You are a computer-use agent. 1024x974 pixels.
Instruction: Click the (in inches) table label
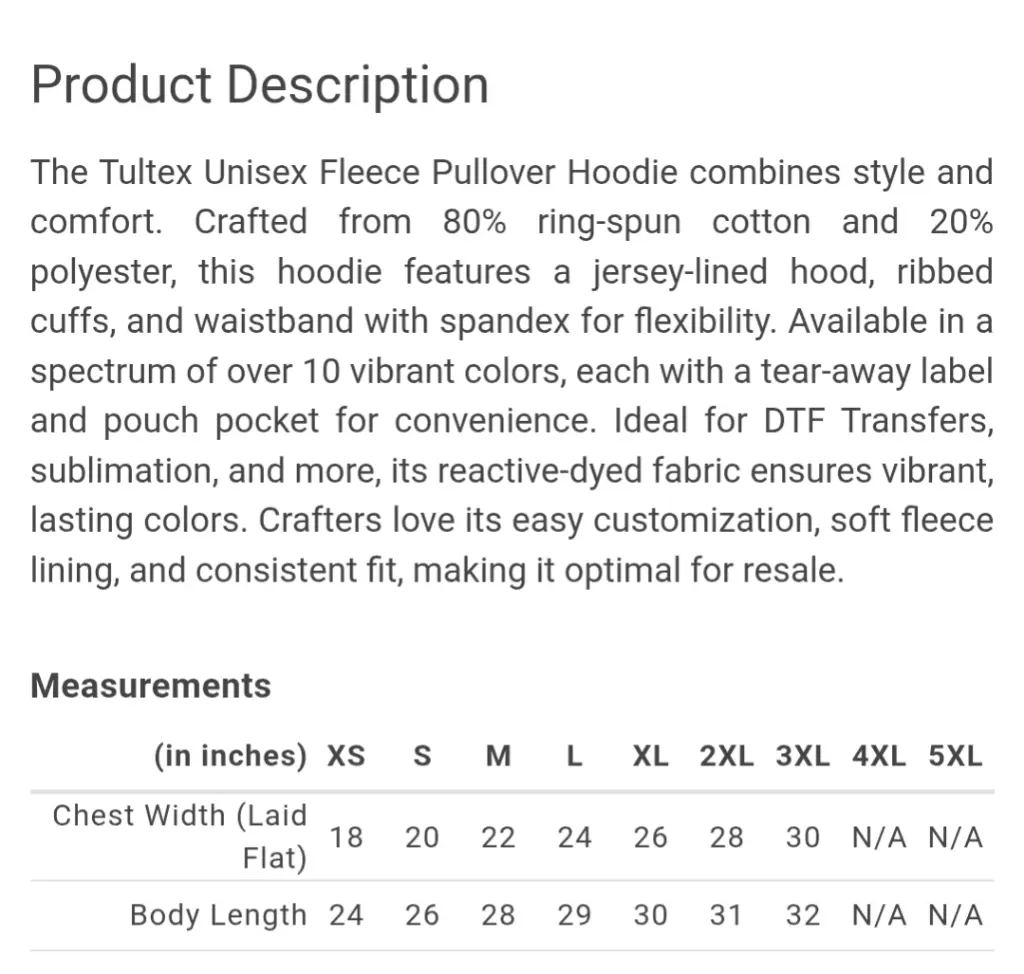(x=231, y=756)
